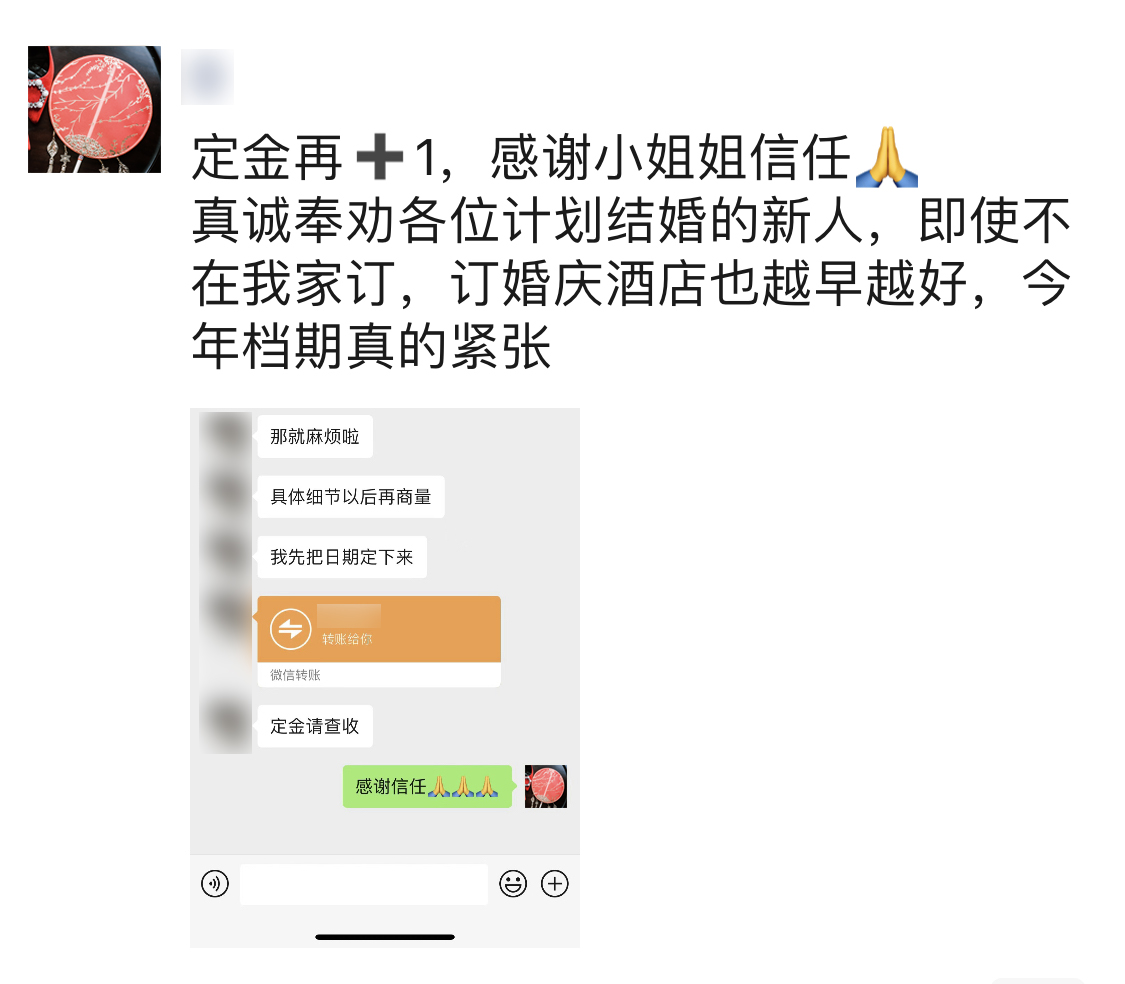Tap the small fan avatar beside 感谢信任
The width and height of the screenshot is (1125, 984).
click(x=545, y=787)
